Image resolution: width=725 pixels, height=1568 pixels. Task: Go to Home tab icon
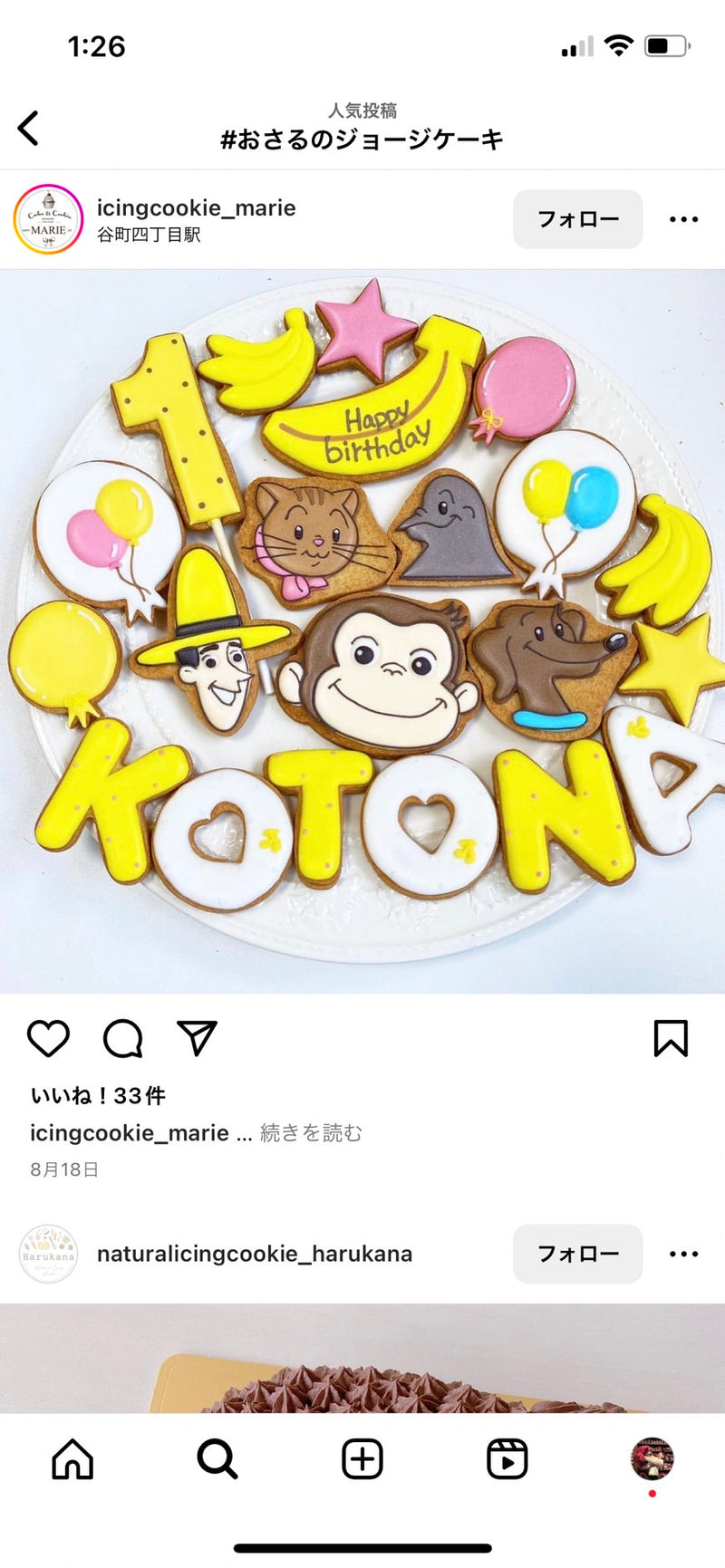tap(72, 1459)
